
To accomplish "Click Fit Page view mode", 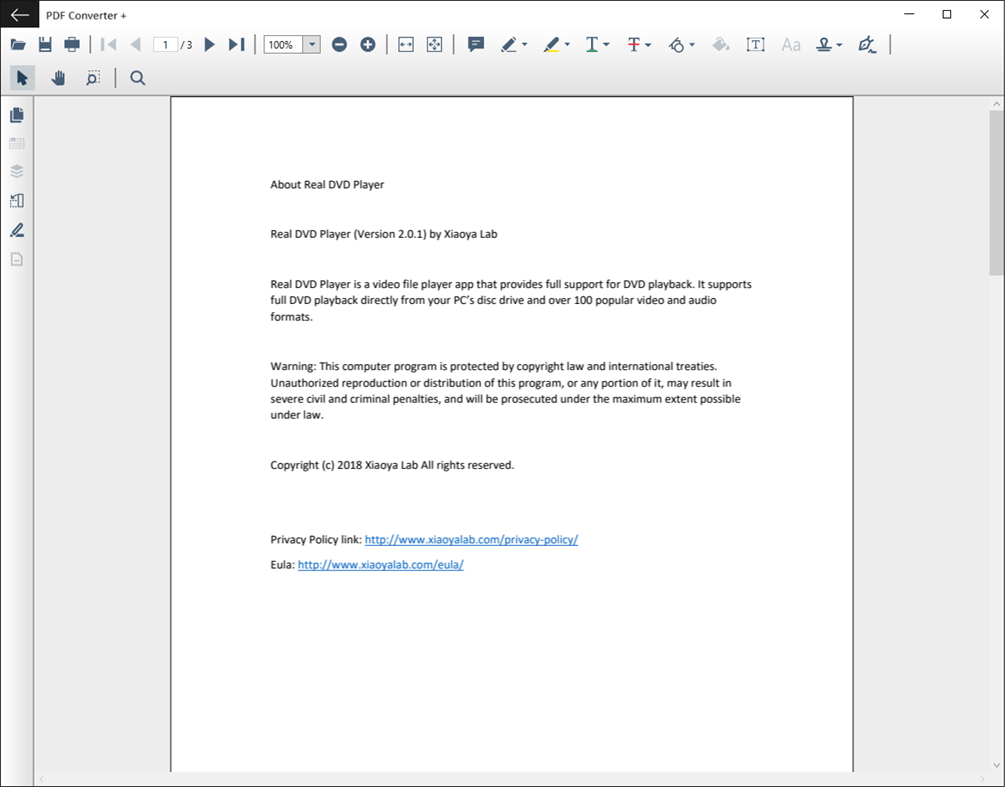I will 433,44.
